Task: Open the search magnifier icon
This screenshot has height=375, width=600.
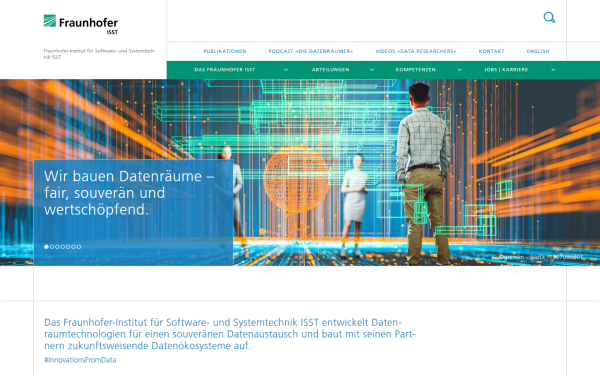Action: point(549,17)
